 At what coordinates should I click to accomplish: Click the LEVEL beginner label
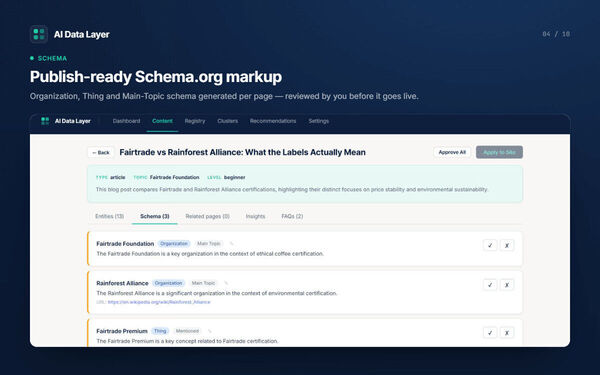(x=226, y=177)
